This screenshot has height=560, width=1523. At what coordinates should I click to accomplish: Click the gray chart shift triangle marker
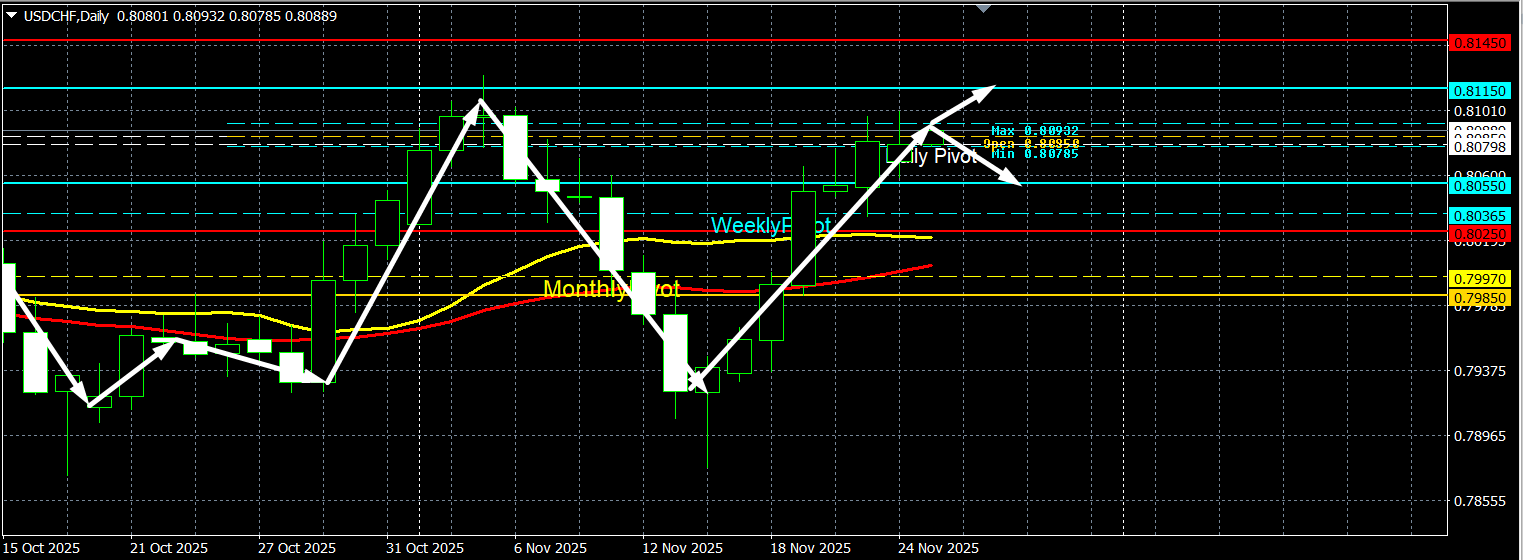click(x=984, y=8)
